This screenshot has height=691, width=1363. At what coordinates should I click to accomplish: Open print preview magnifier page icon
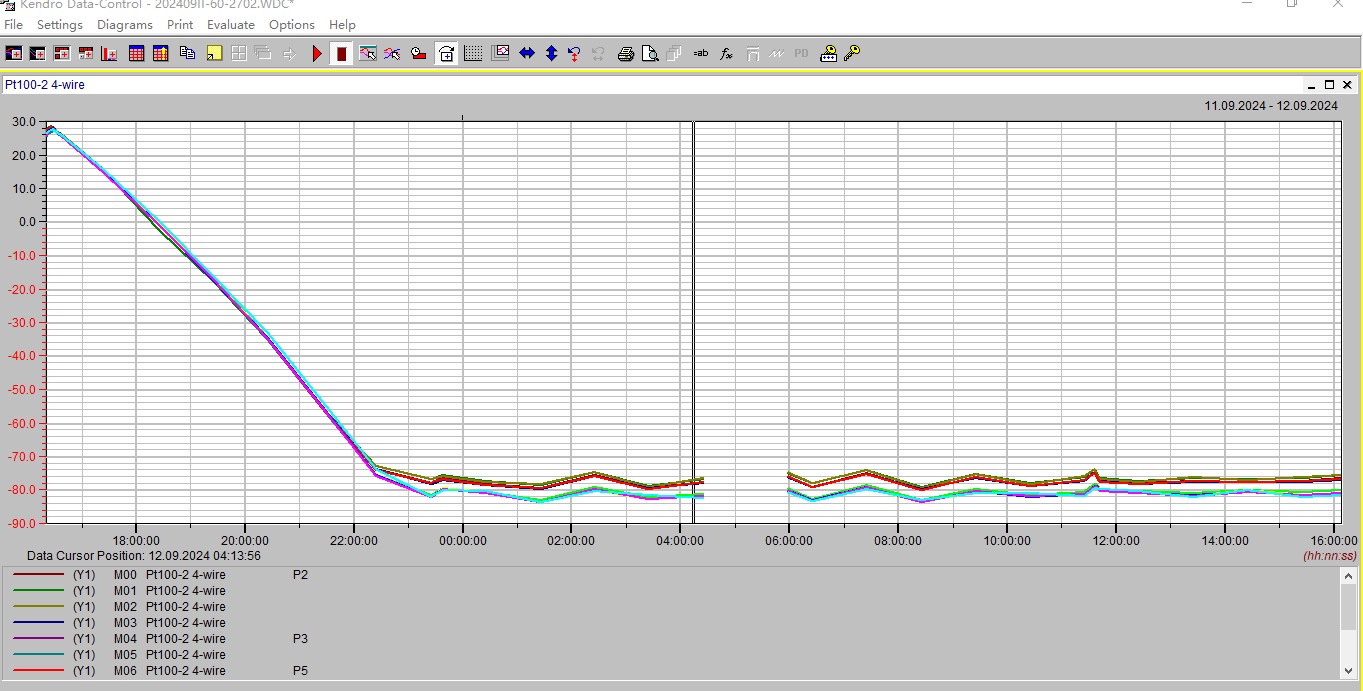(650, 54)
